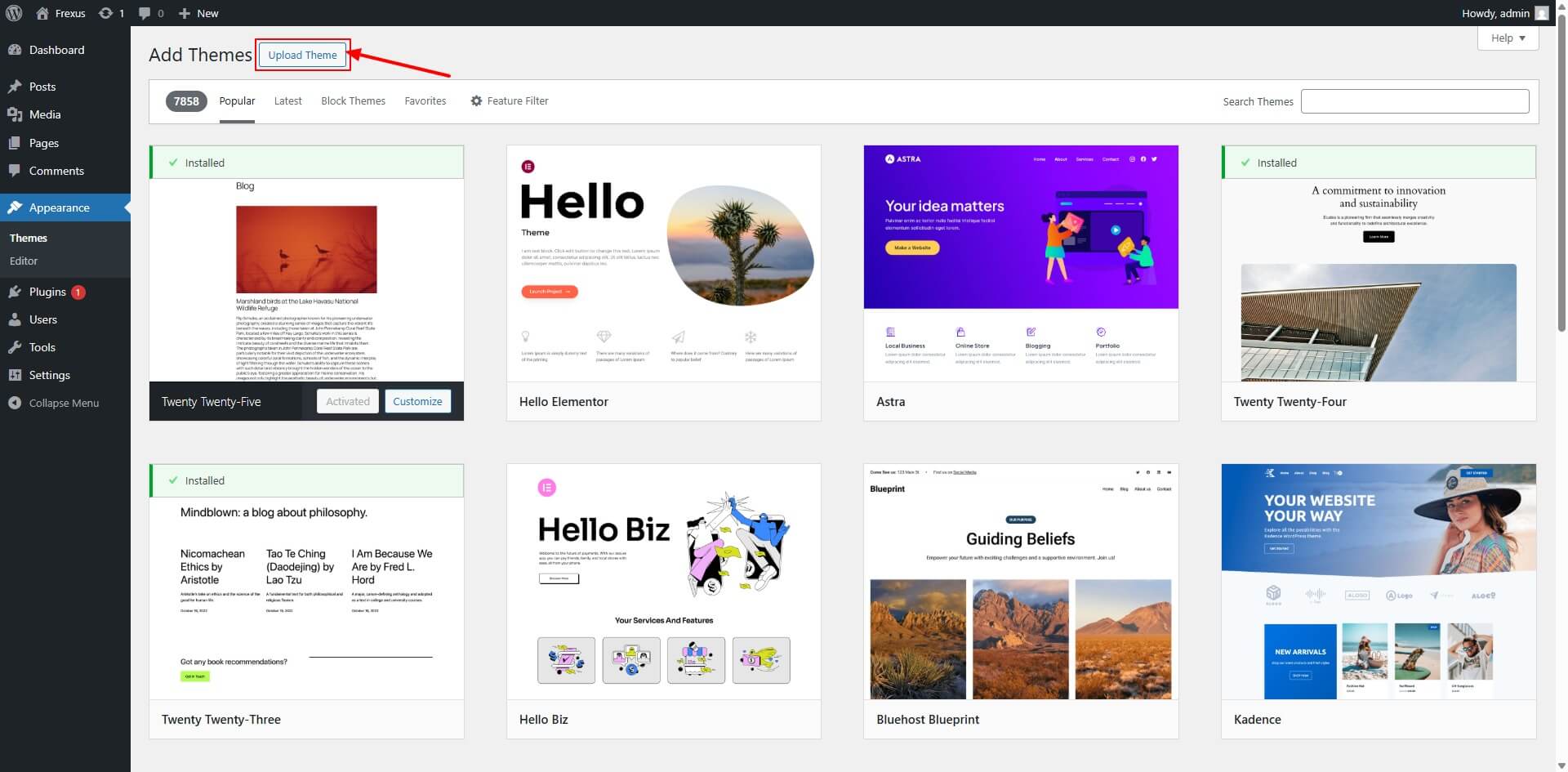The image size is (1568, 772).
Task: Switch to the Latest themes tab
Action: coord(287,100)
